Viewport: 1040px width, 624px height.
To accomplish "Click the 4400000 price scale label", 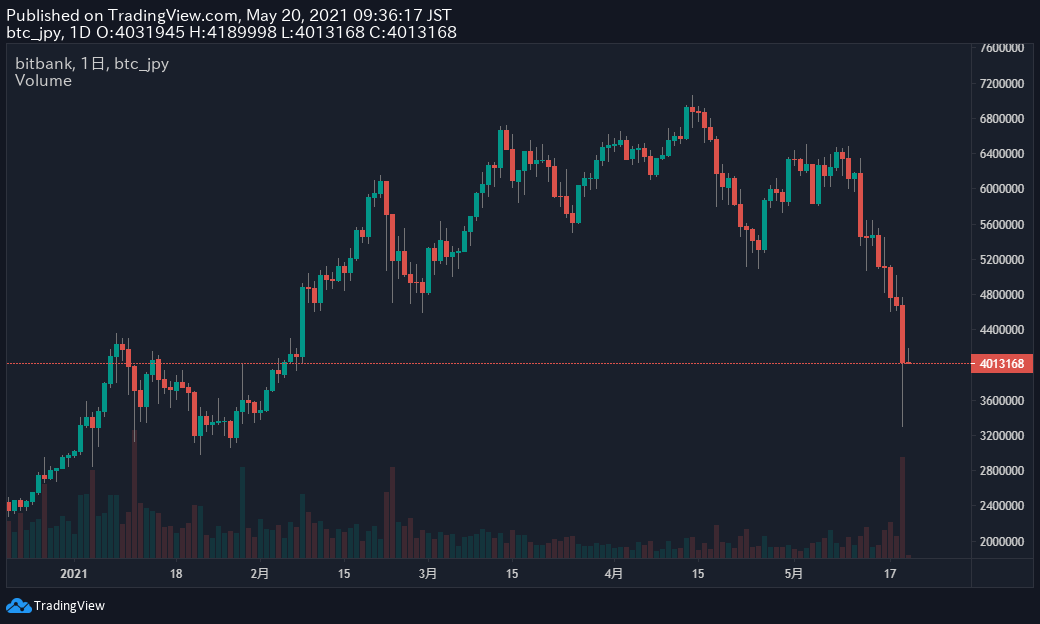I will click(1000, 330).
